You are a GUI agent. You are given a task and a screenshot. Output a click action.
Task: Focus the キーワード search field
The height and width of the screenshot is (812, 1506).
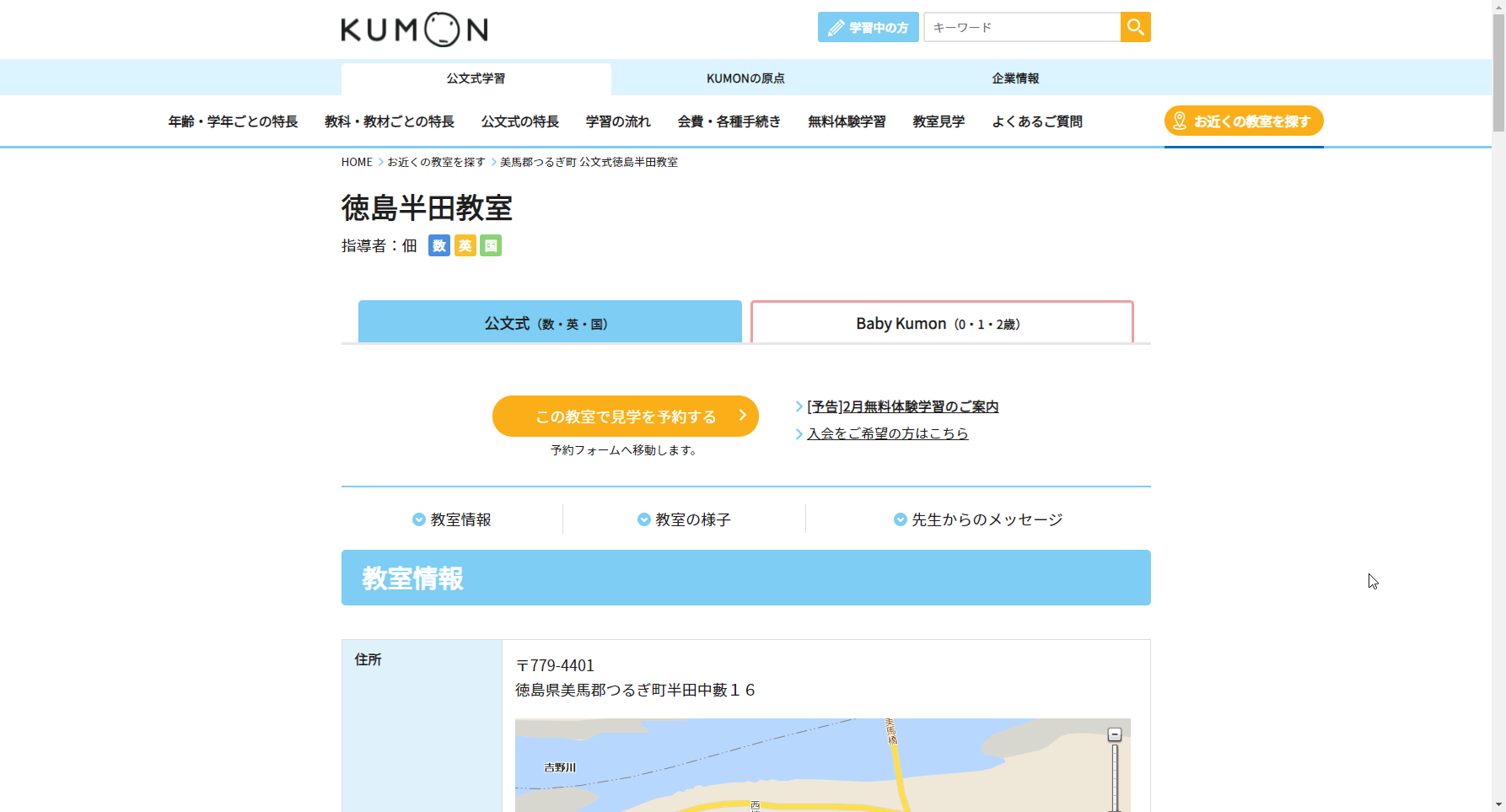tap(1022, 27)
